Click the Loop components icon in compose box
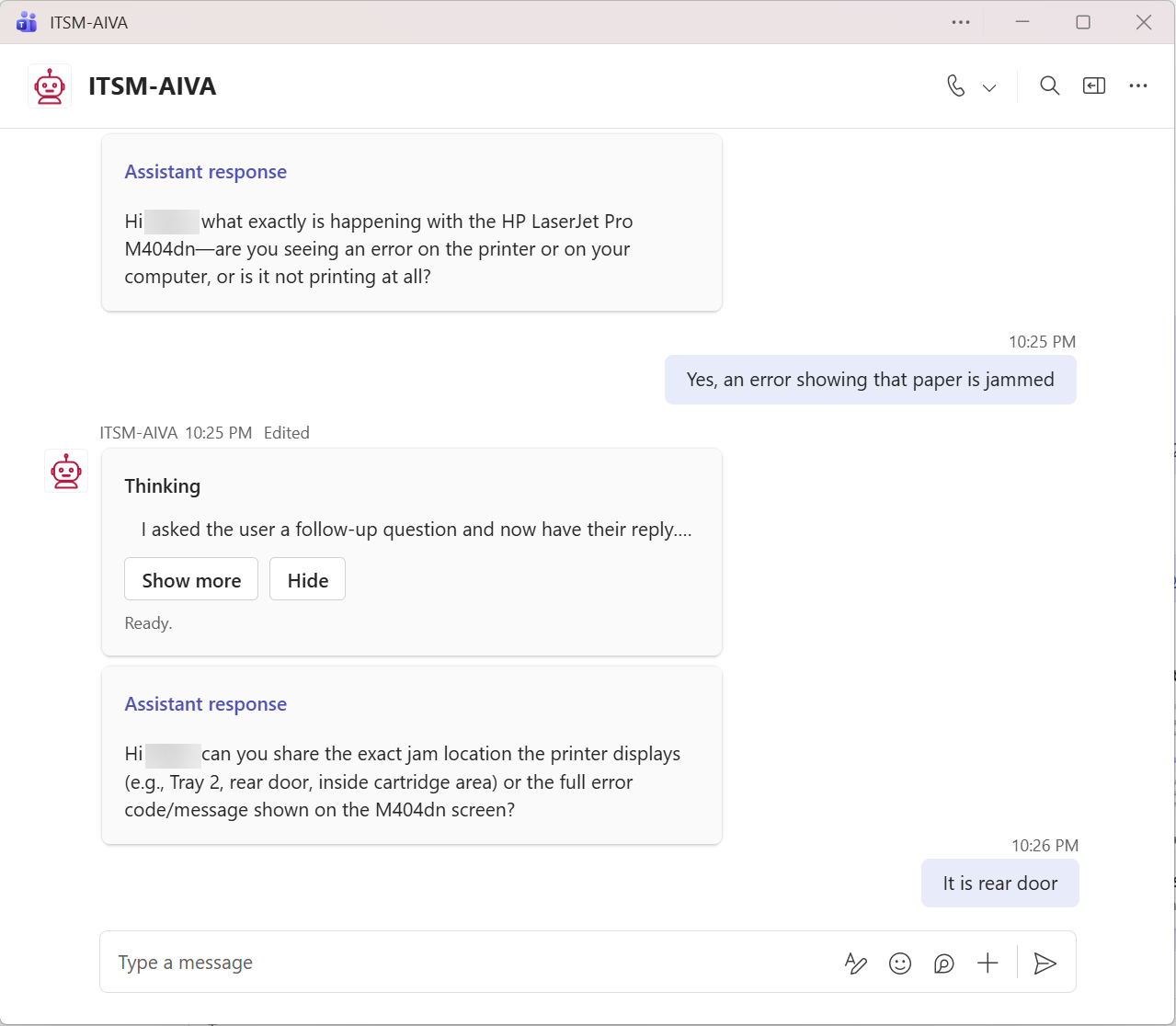This screenshot has width=1176, height=1026. click(943, 963)
